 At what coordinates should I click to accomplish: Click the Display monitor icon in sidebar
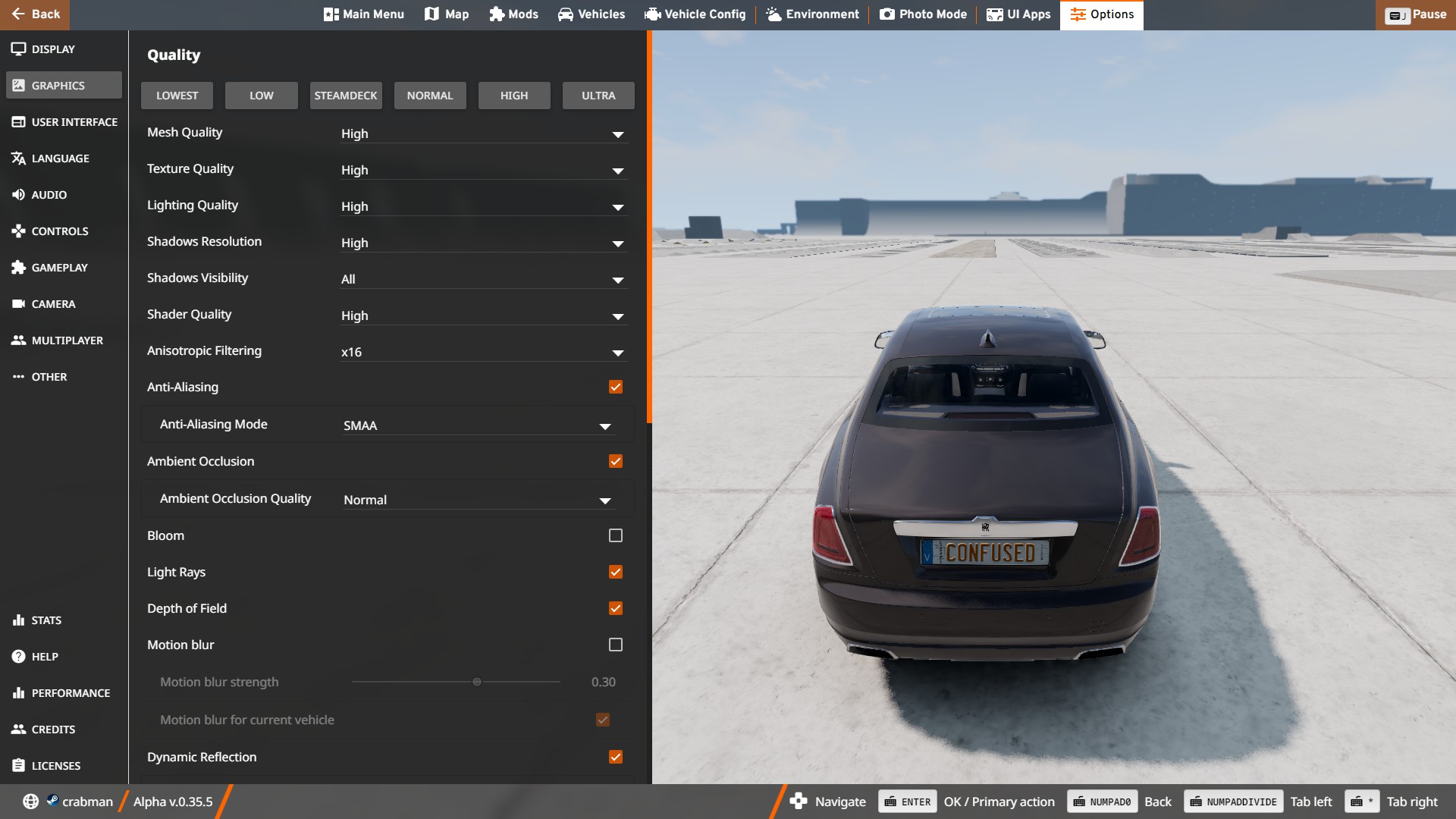click(x=18, y=49)
